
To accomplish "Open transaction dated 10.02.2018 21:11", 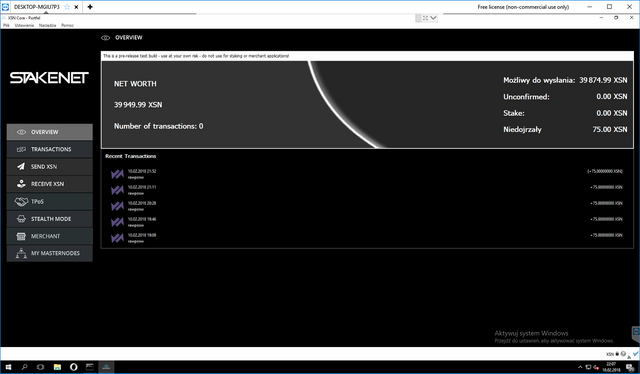I will [367, 190].
